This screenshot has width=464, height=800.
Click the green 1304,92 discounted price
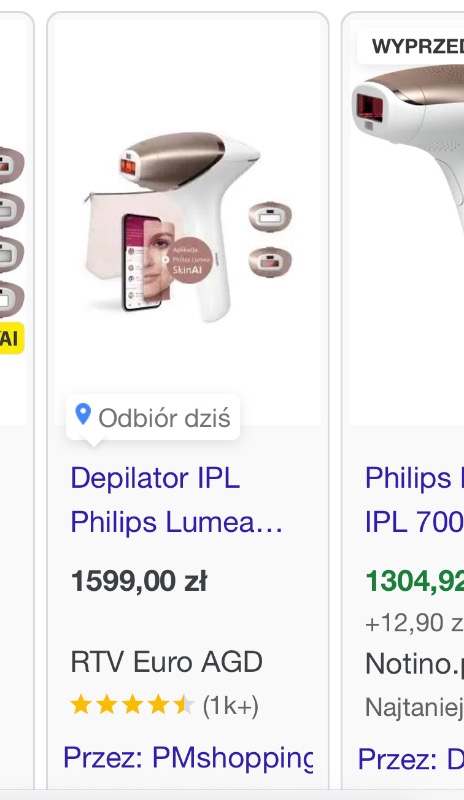pyautogui.click(x=414, y=581)
